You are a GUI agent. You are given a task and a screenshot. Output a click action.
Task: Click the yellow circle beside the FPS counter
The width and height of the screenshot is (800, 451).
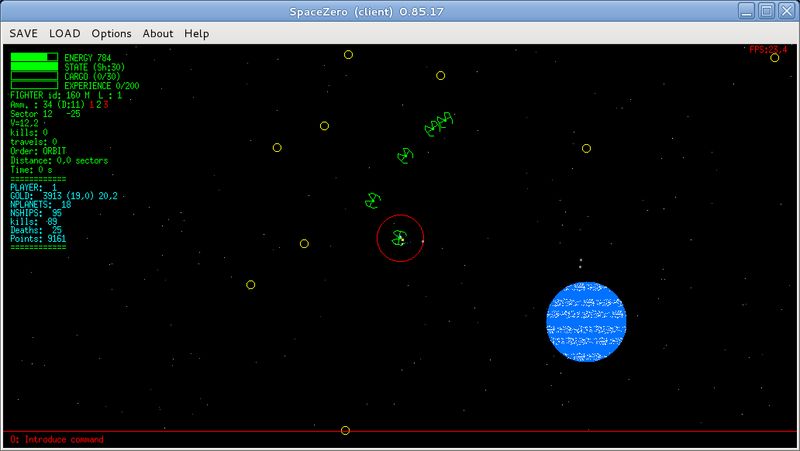pyautogui.click(x=774, y=58)
